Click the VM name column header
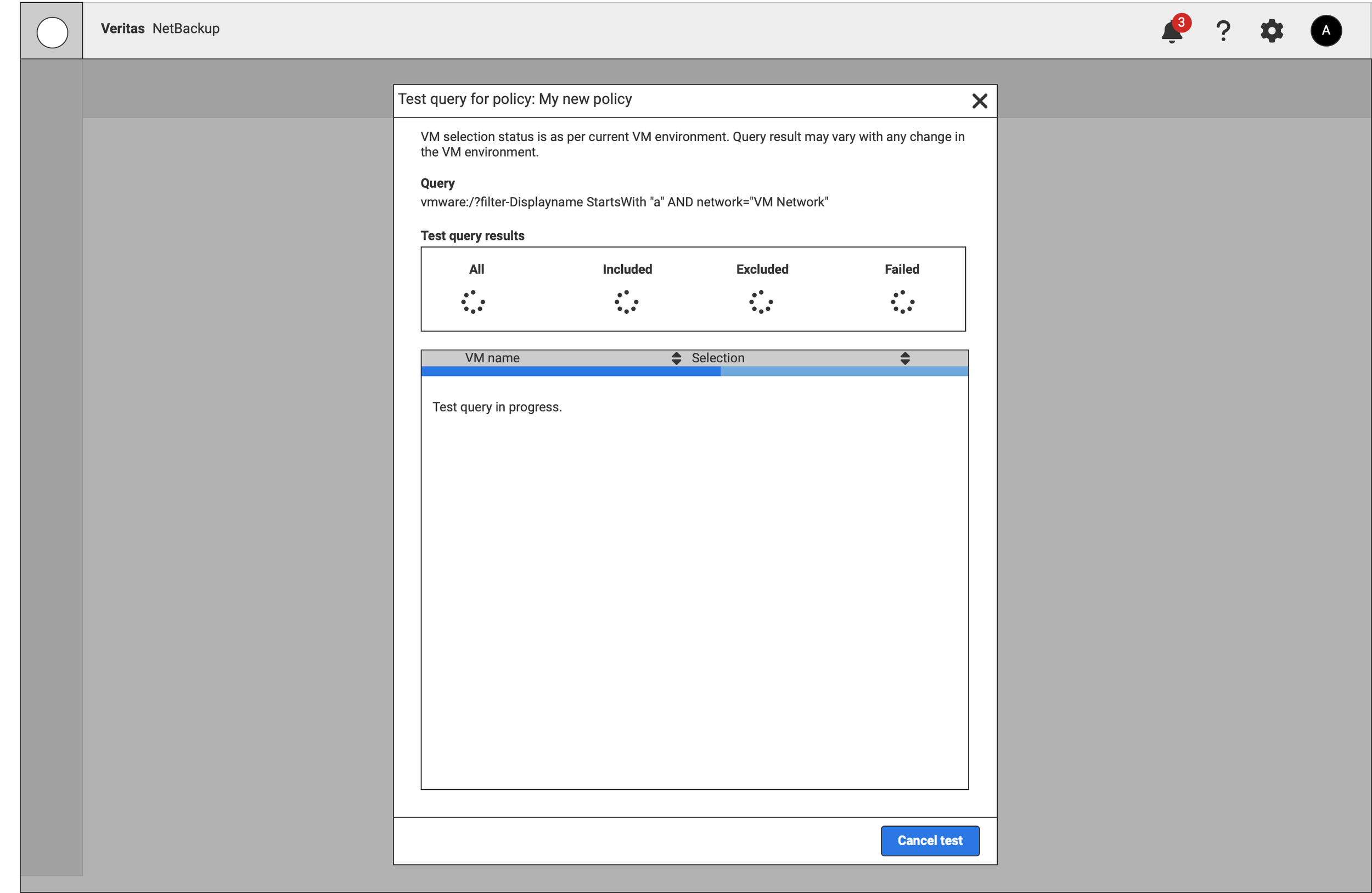Screen dimensions: 1372x893 pyautogui.click(x=492, y=358)
